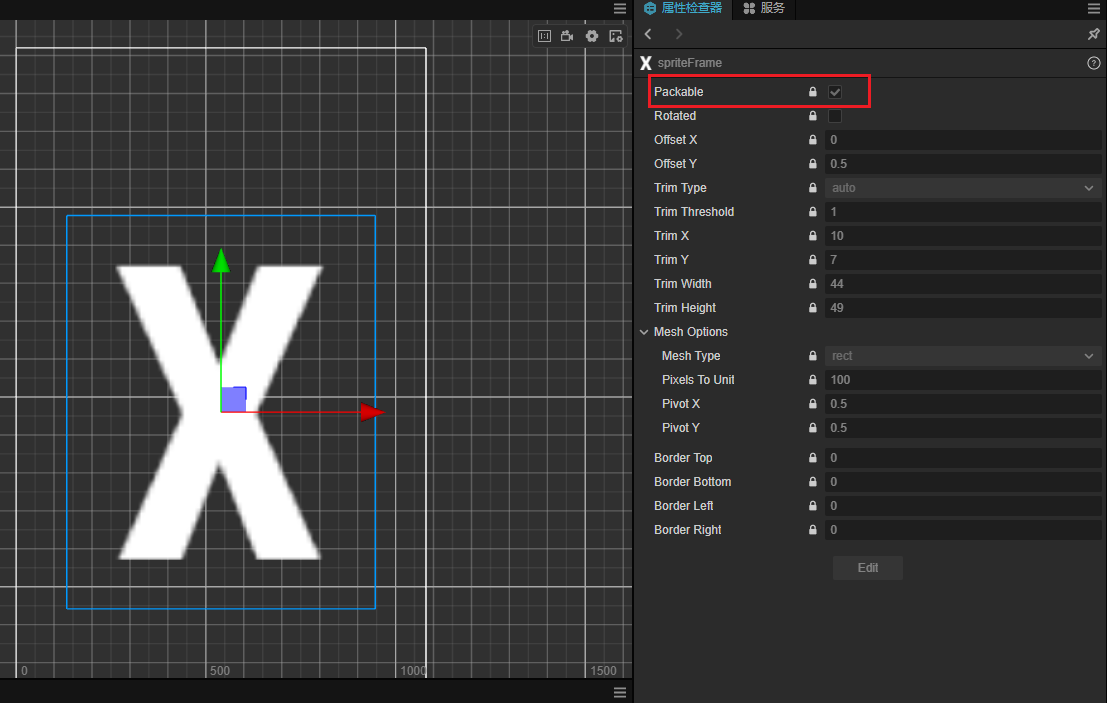Image resolution: width=1107 pixels, height=703 pixels.
Task: Click the 1:1 reference image icon in the scene toolbar
Action: 544,36
